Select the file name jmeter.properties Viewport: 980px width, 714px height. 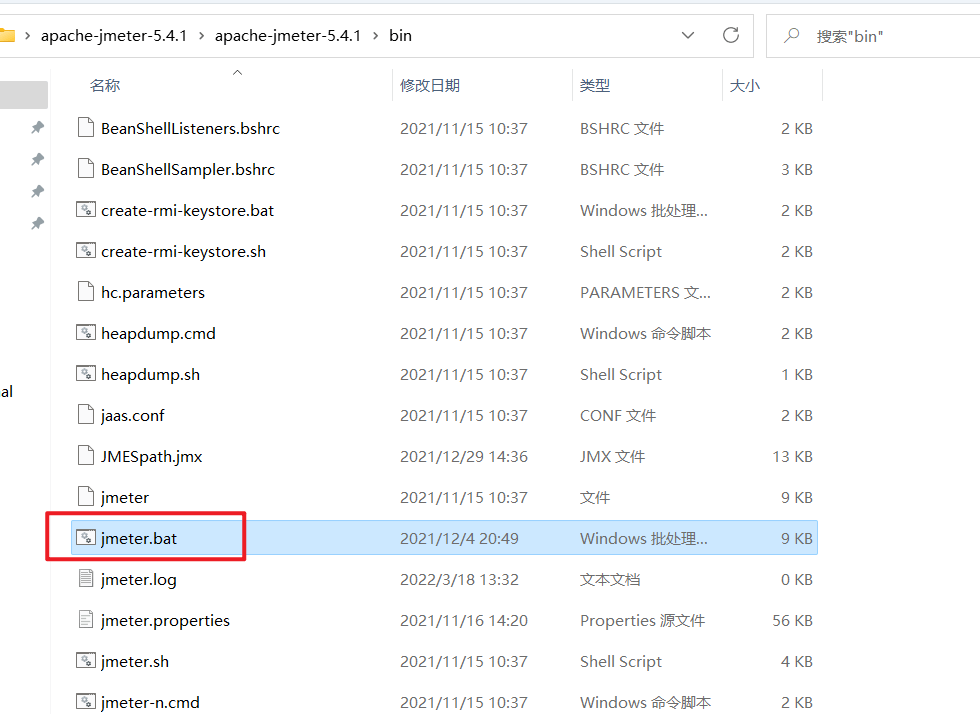point(166,620)
